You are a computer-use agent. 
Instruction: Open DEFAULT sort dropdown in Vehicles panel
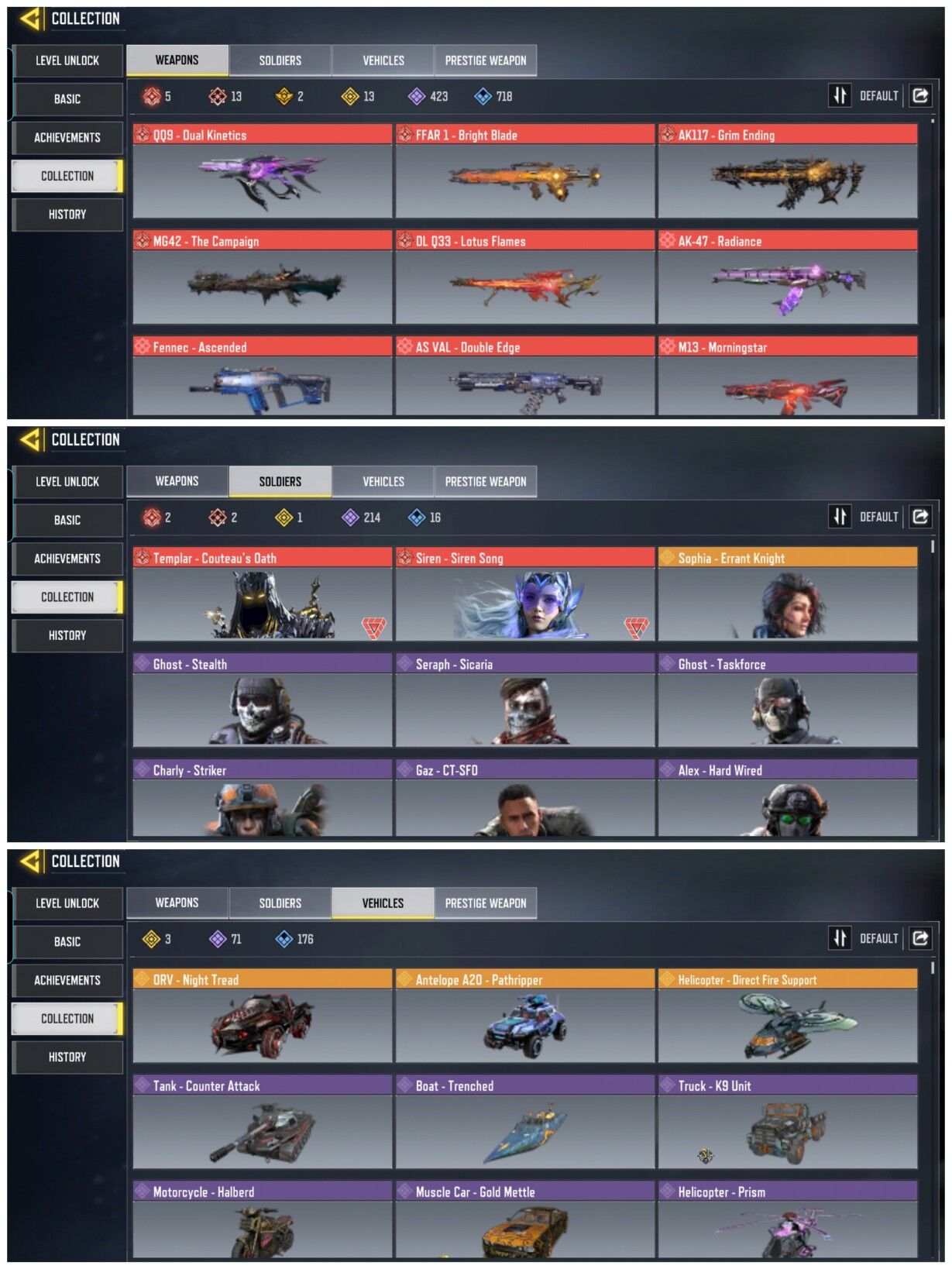pyautogui.click(x=879, y=938)
